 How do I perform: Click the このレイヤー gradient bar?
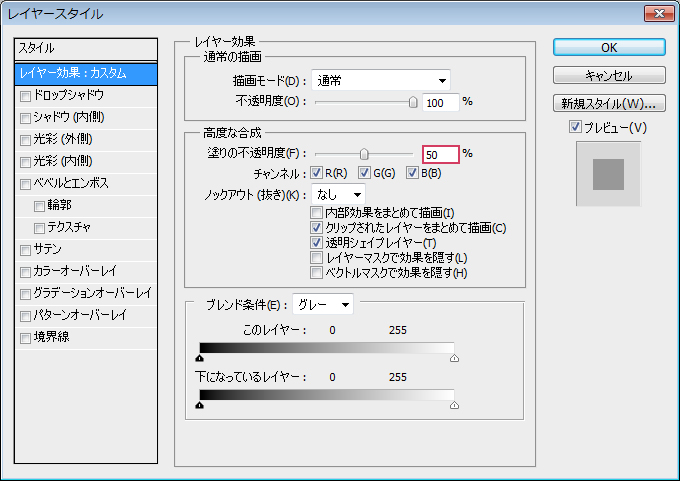pyautogui.click(x=327, y=348)
